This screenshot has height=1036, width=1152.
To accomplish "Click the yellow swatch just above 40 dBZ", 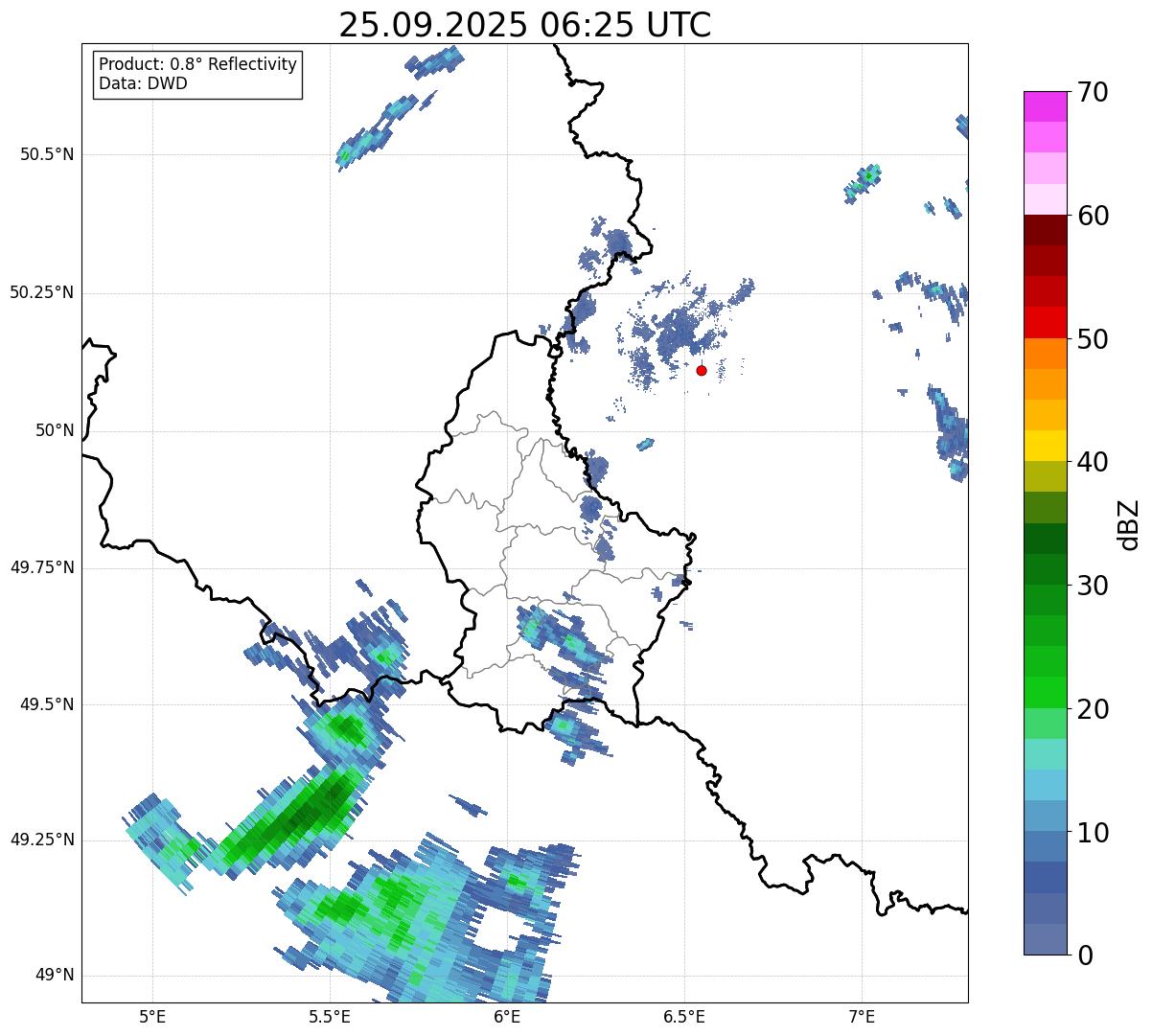I will coord(1046,446).
